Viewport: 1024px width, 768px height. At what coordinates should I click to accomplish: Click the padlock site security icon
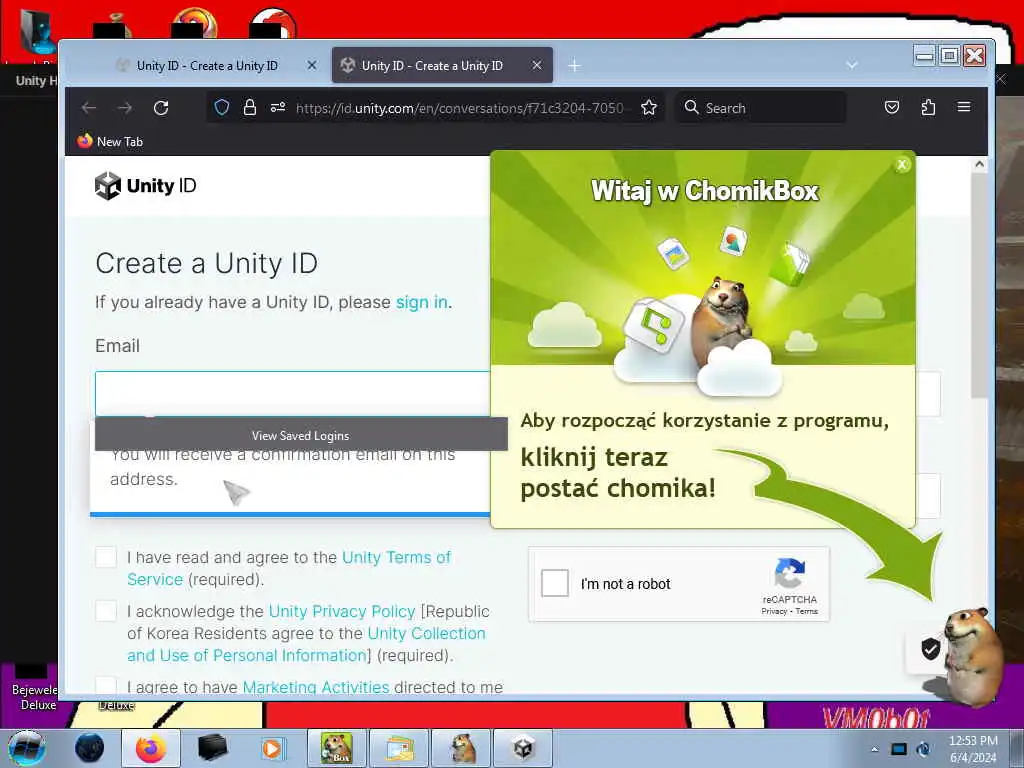[249, 107]
